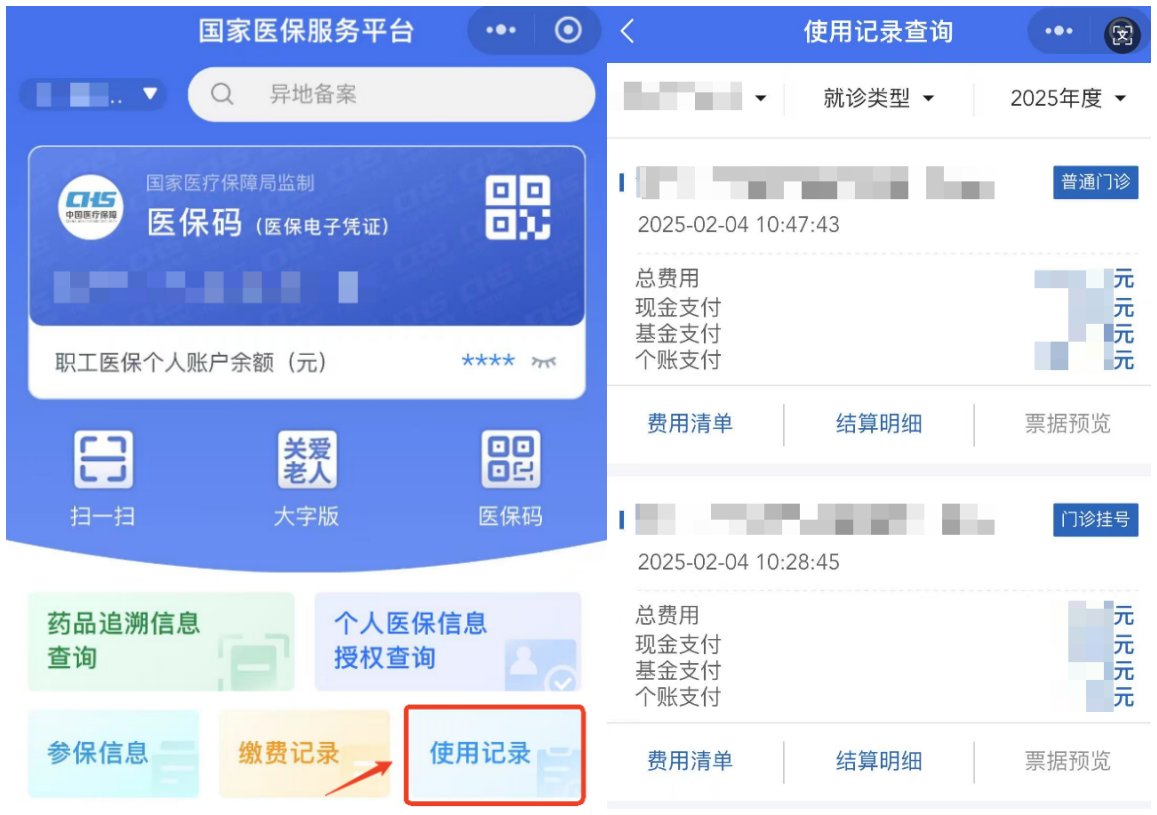Image resolution: width=1157 pixels, height=815 pixels.
Task: View 费用清单 of the 普通门诊 record
Action: coord(690,423)
